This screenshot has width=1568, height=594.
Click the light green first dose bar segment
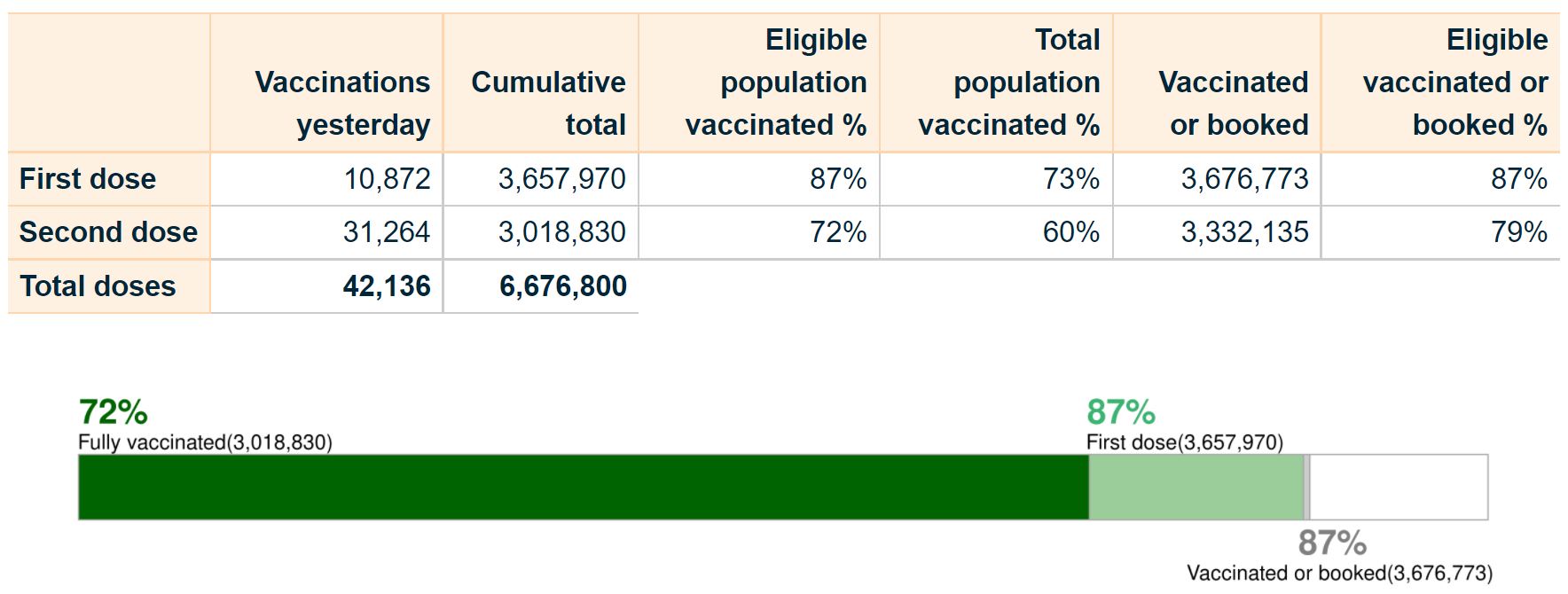[1196, 487]
